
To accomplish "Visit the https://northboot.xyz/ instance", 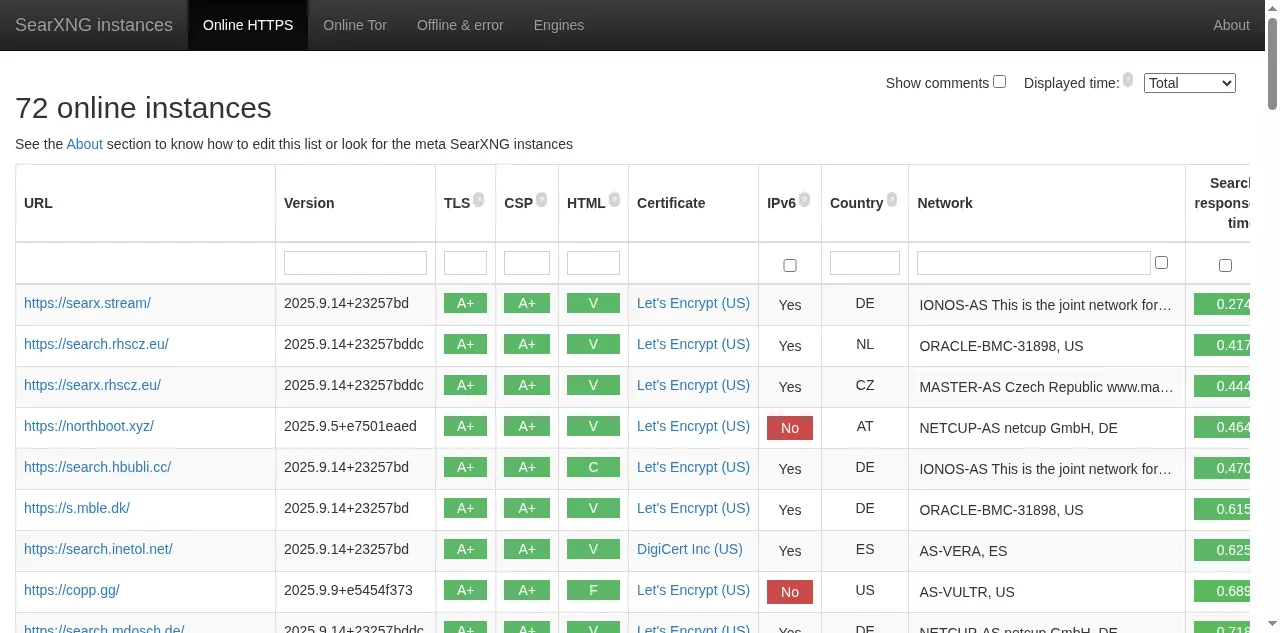I will pyautogui.click(x=89, y=426).
